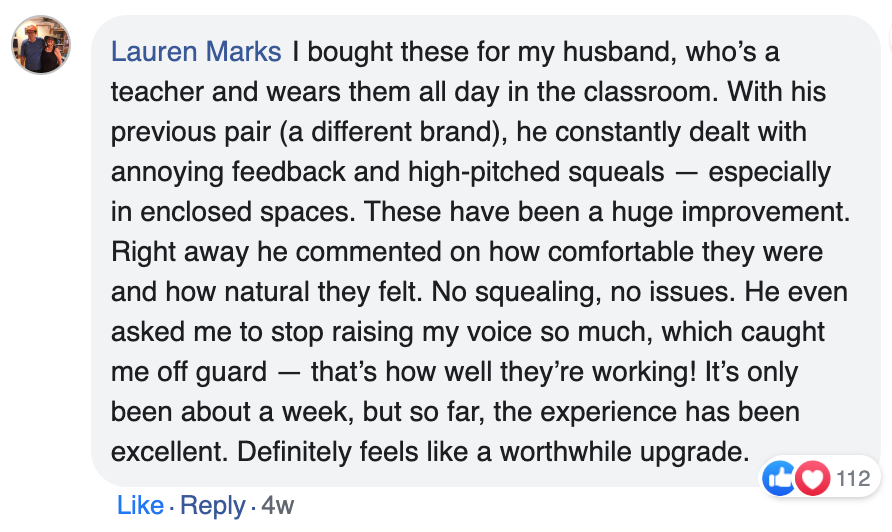Open the Lauren Marks profile name link
Image resolution: width=892 pixels, height=532 pixels.
click(196, 52)
